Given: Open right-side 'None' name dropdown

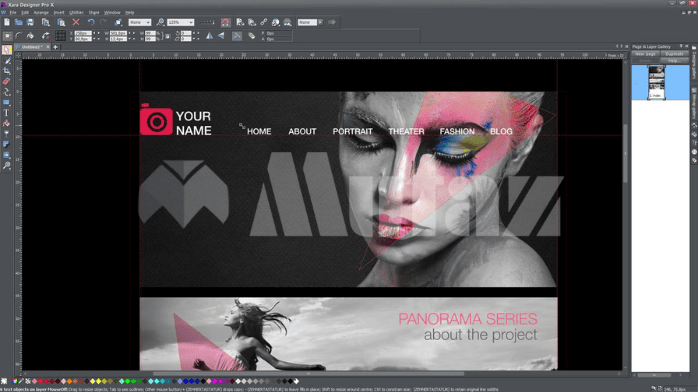Looking at the screenshot, I should point(320,22).
